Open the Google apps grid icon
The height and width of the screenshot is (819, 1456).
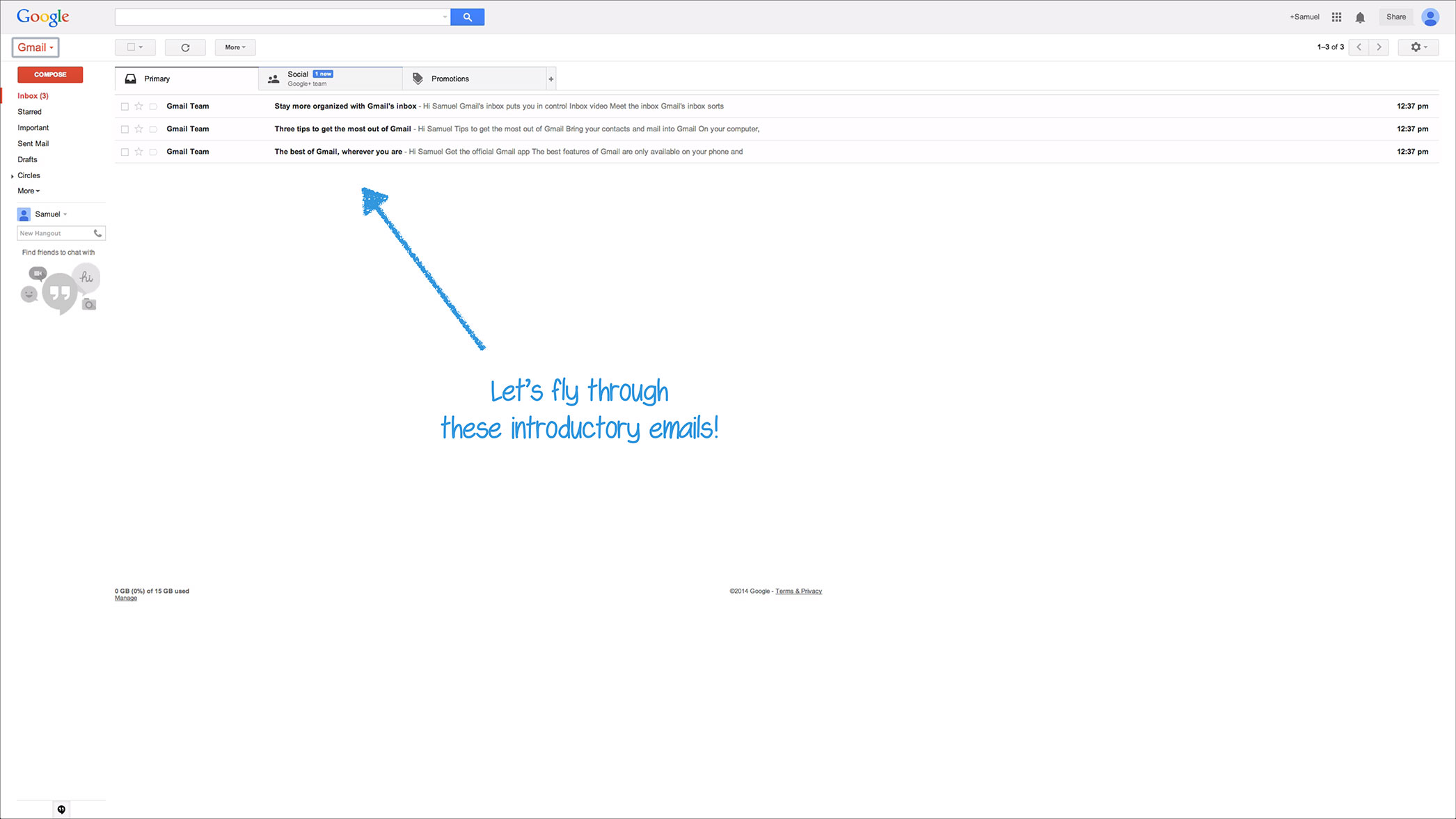pos(1336,17)
